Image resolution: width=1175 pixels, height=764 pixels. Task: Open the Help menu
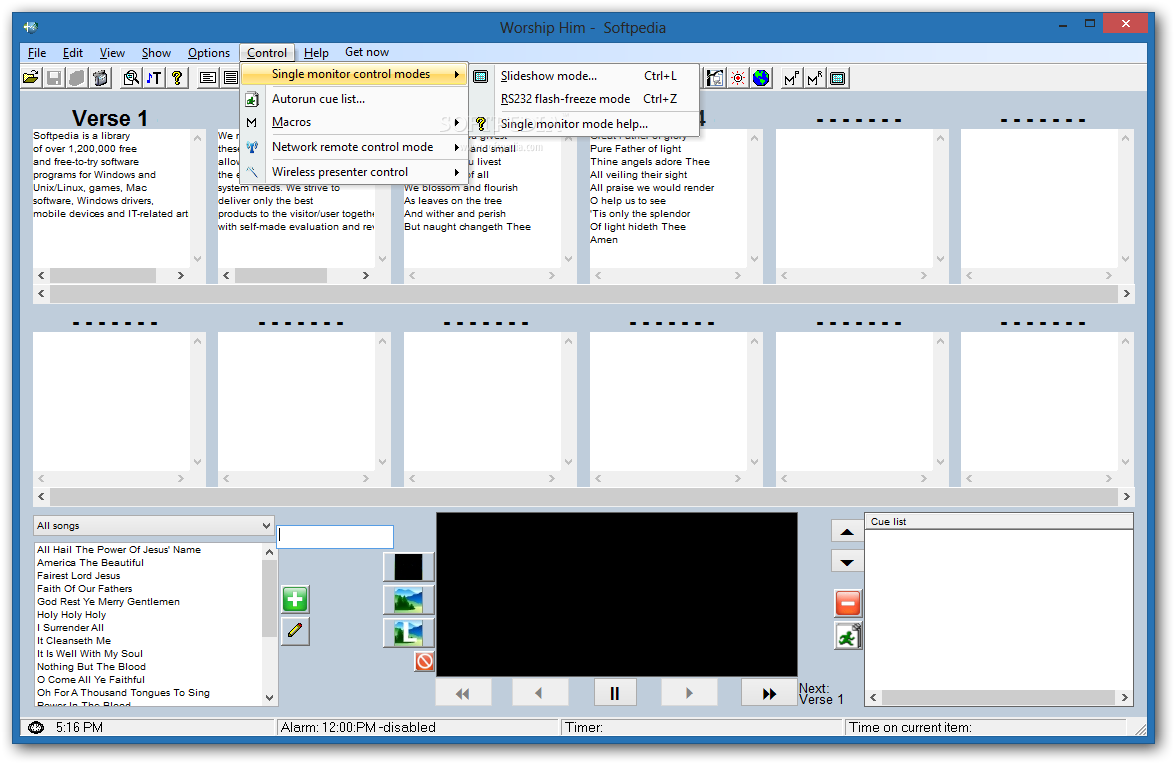[x=316, y=52]
